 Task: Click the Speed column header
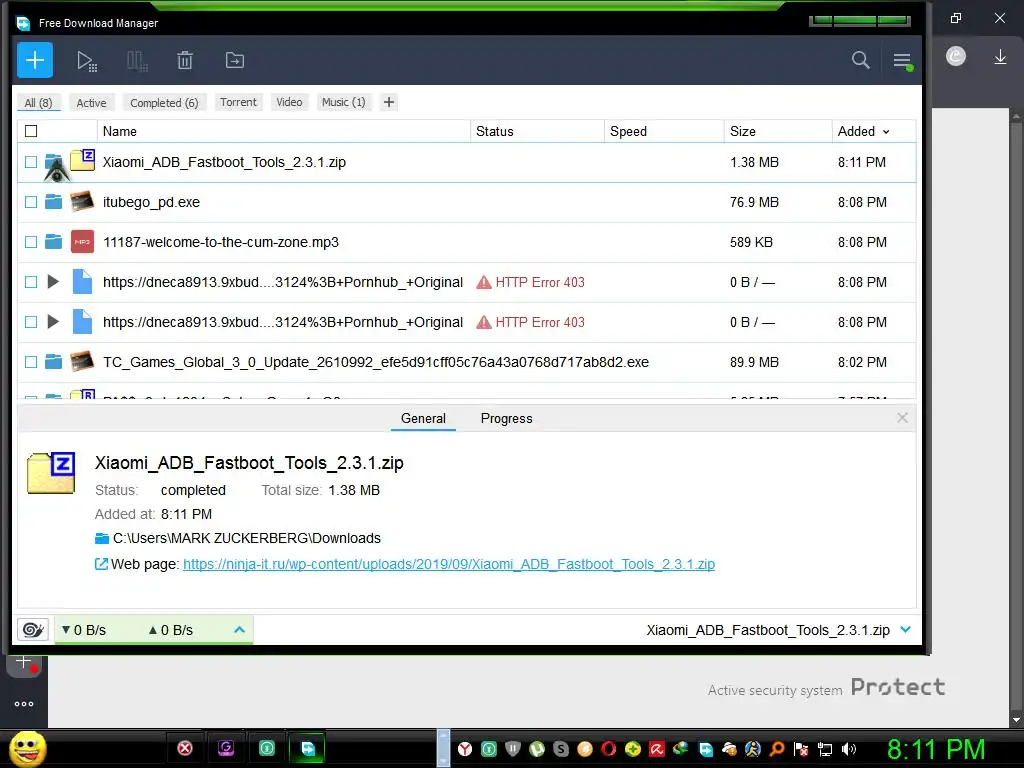(664, 131)
